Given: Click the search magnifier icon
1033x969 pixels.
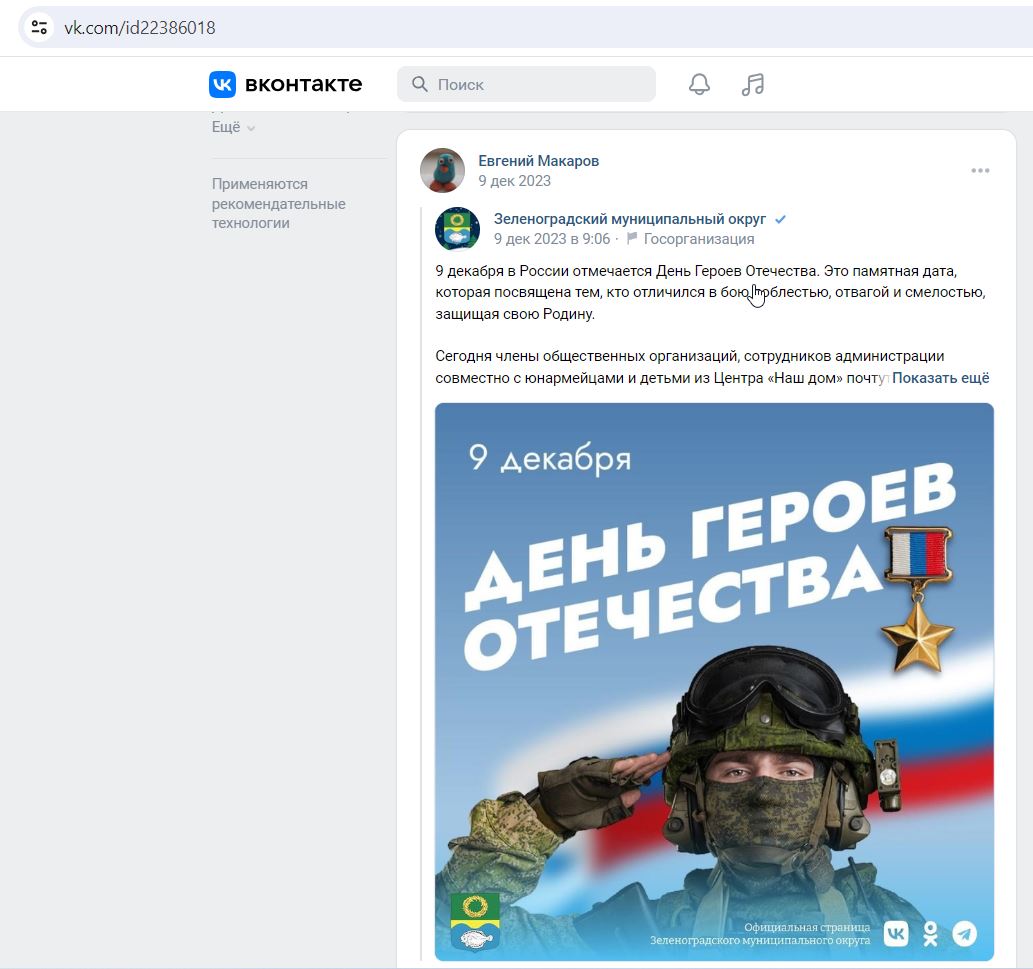Looking at the screenshot, I should 420,84.
